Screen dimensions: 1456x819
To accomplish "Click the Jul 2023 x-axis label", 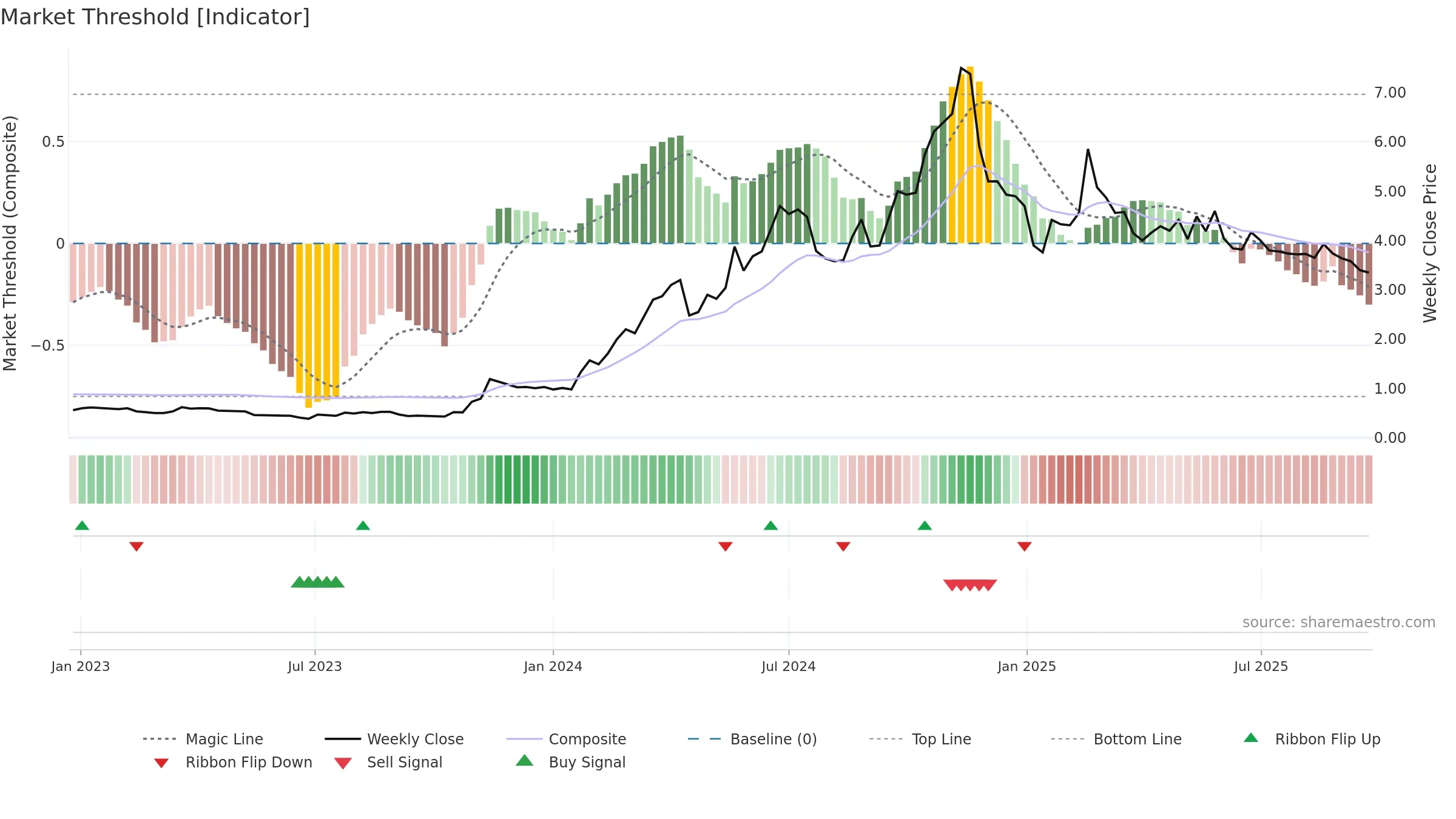I will tap(315, 667).
